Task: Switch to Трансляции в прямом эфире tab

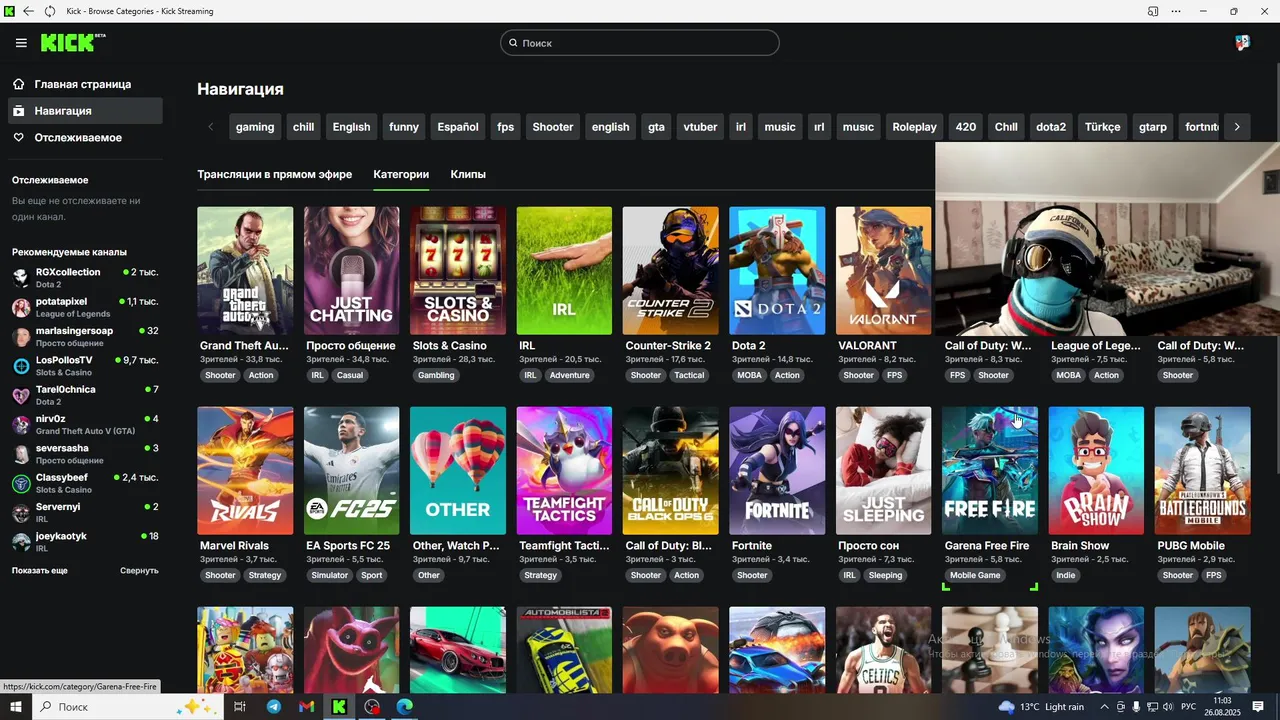Action: coord(274,174)
